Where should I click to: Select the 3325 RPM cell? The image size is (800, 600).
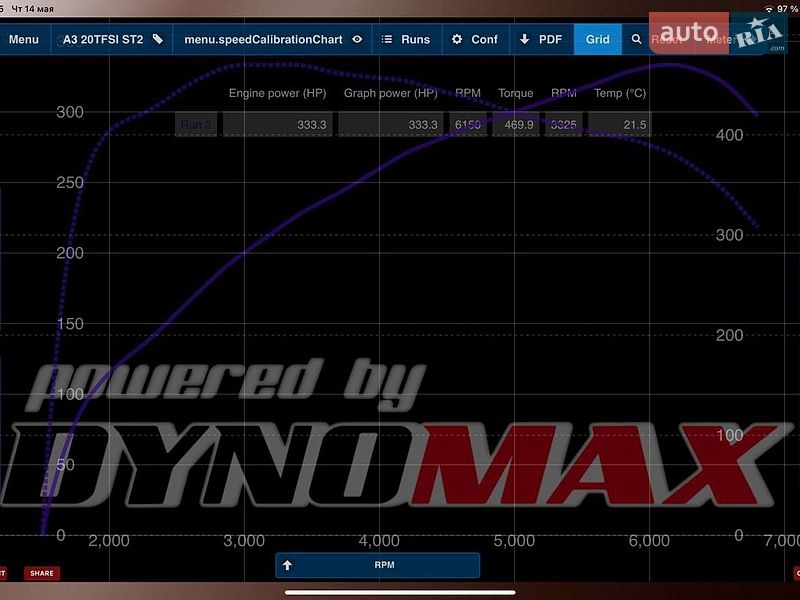[564, 124]
